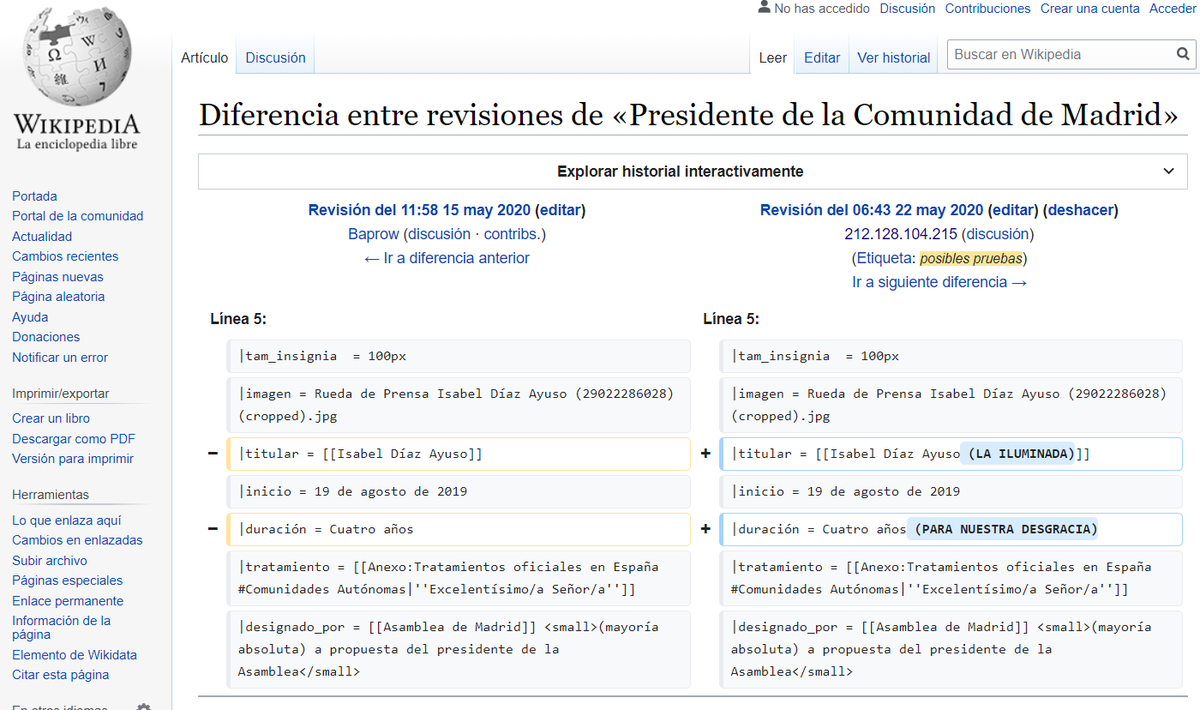Open Cambios en enlazadas link

(77, 540)
